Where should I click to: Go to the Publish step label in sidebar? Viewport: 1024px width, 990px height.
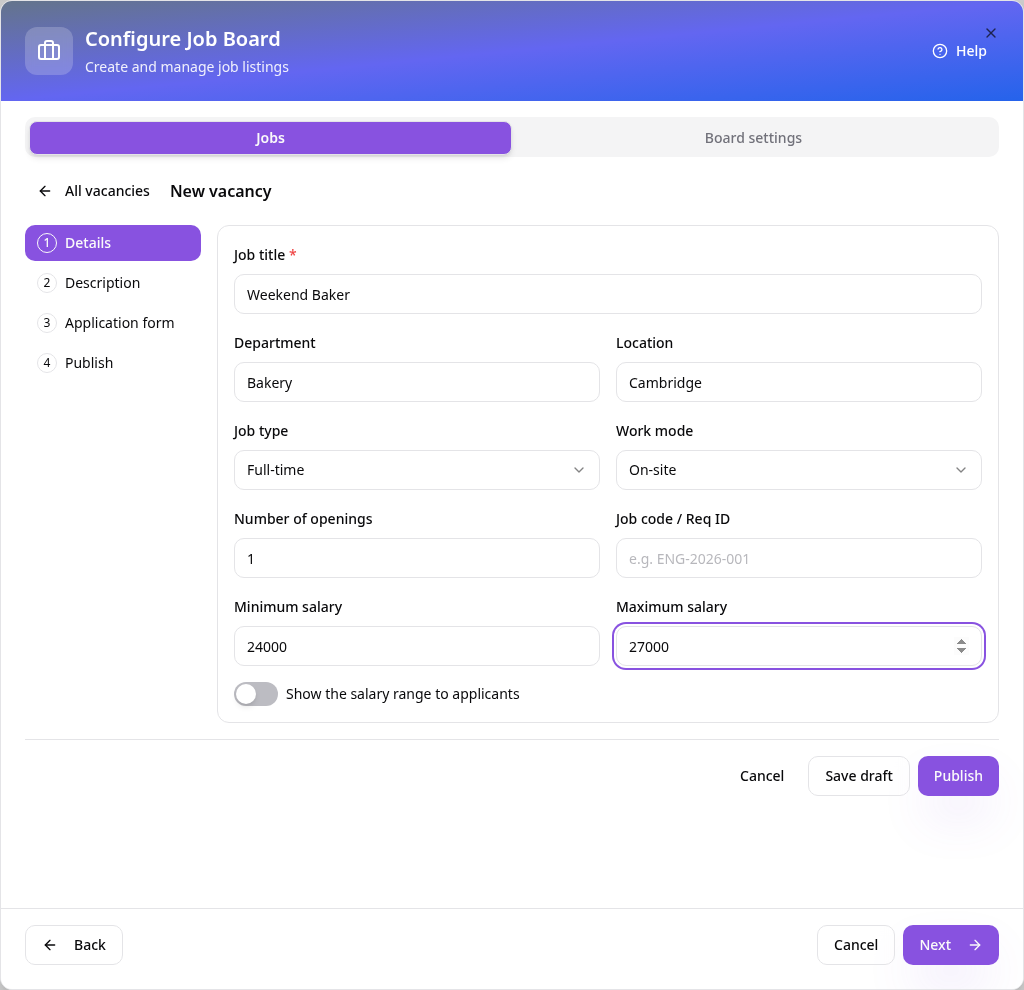click(89, 362)
